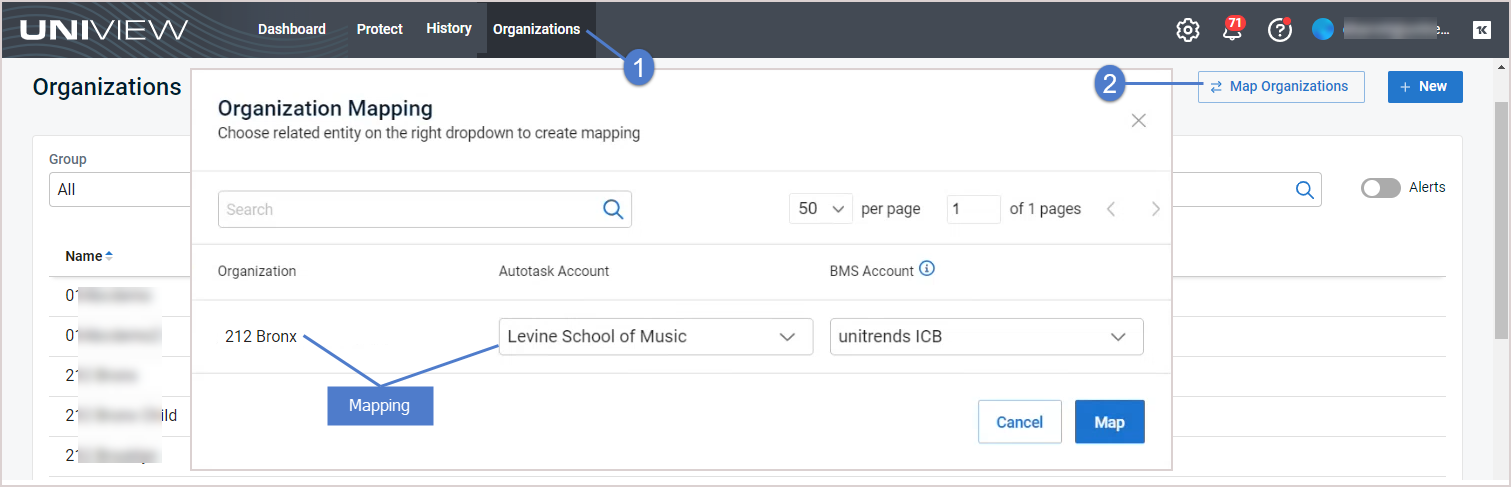Image resolution: width=1511 pixels, height=487 pixels.
Task: Click the Name column header
Action: coord(84,256)
